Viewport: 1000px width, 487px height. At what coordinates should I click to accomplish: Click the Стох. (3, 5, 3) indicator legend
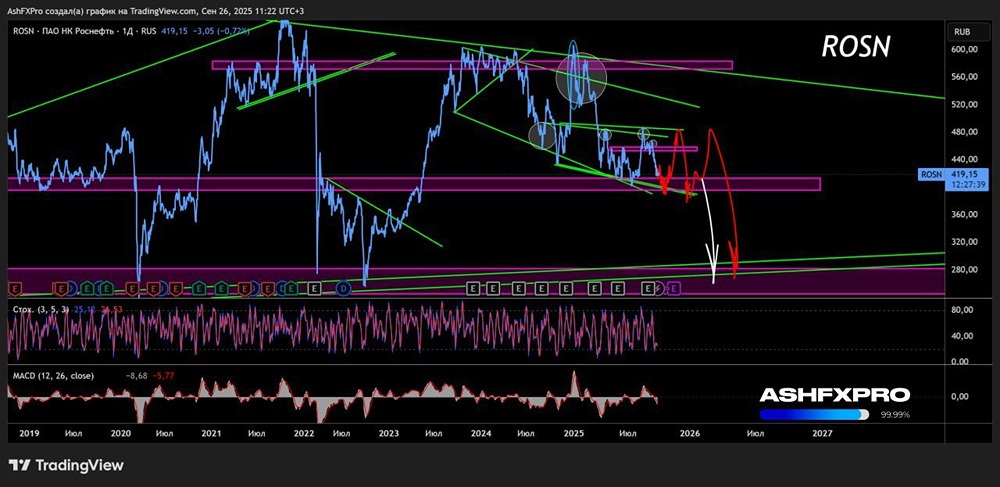click(43, 309)
